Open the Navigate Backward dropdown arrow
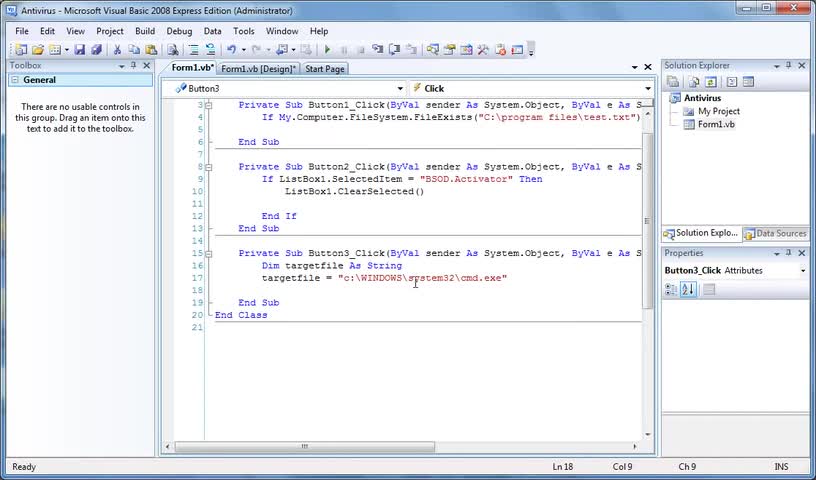The height and width of the screenshot is (480, 816). pyautogui.click(x=294, y=49)
